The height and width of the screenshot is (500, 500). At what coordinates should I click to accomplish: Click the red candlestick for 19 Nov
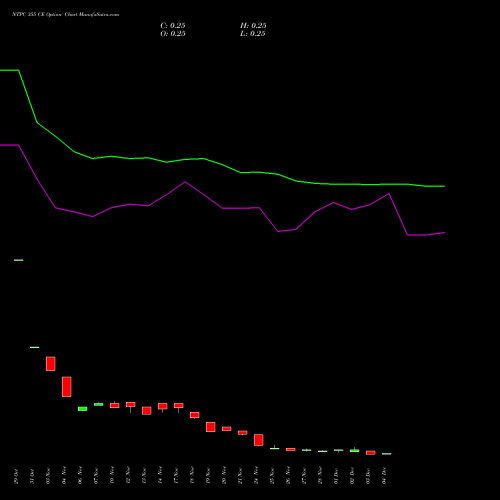click(x=211, y=427)
